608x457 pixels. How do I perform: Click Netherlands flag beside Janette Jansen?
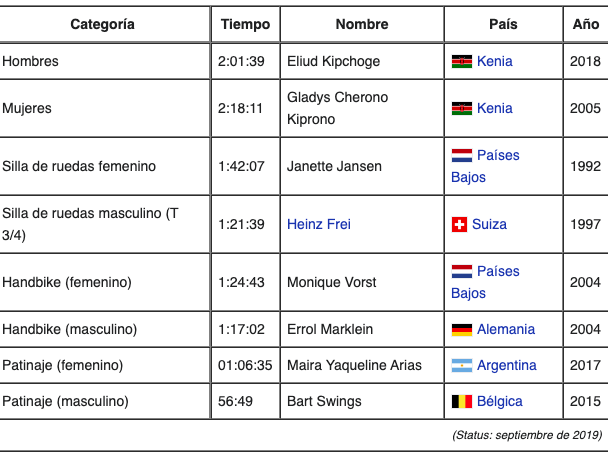[x=461, y=155]
